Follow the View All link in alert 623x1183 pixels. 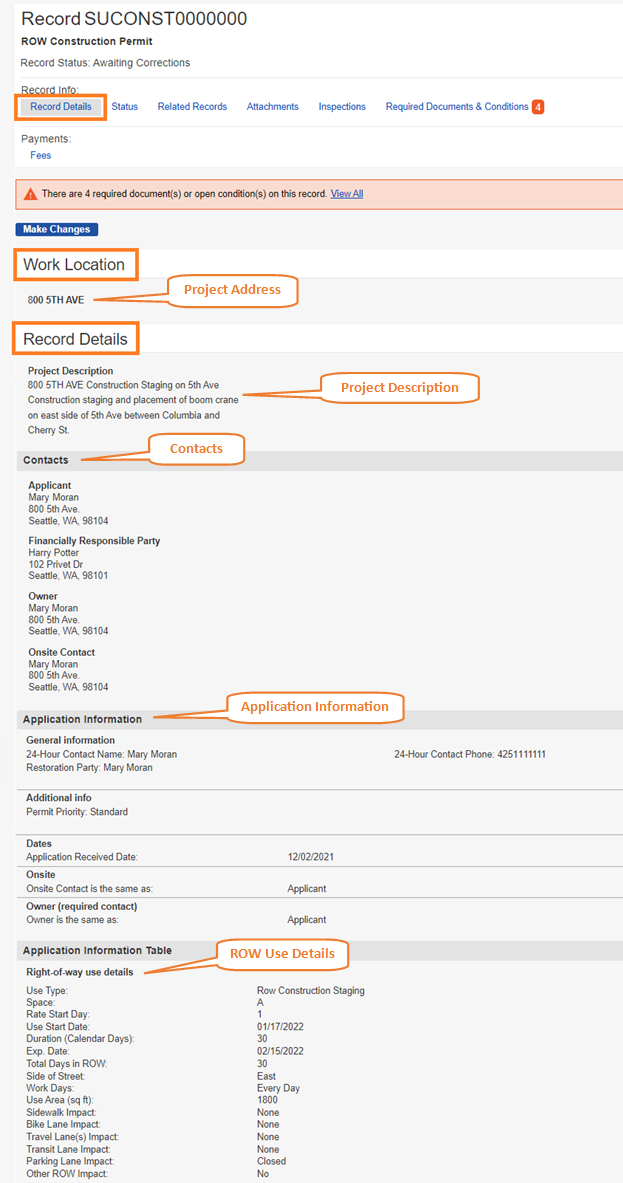347,194
